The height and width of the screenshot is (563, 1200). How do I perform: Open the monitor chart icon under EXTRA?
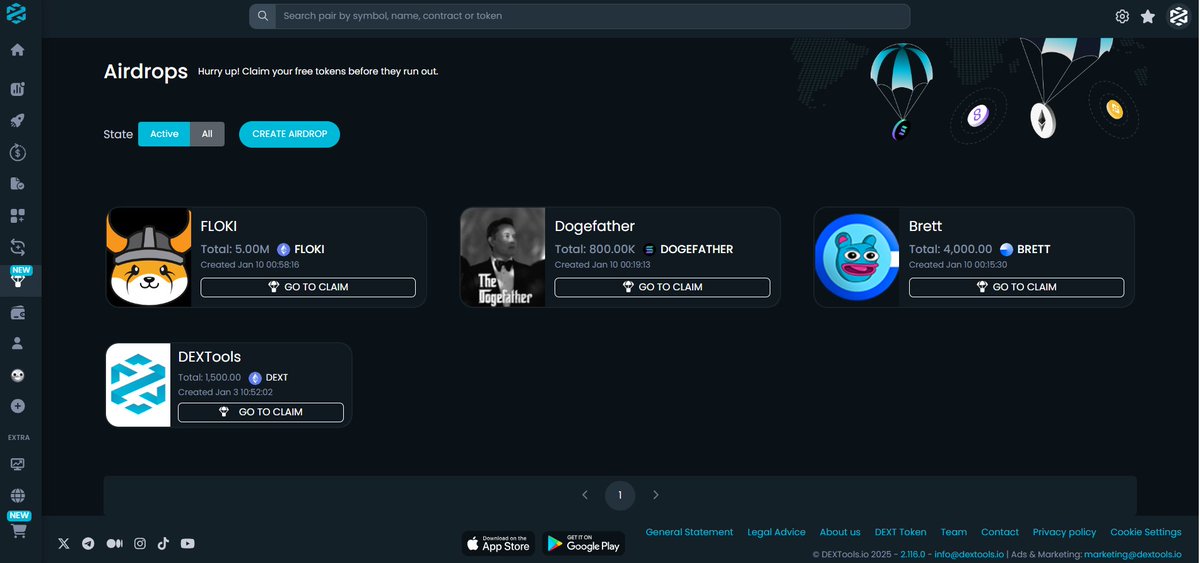17,464
